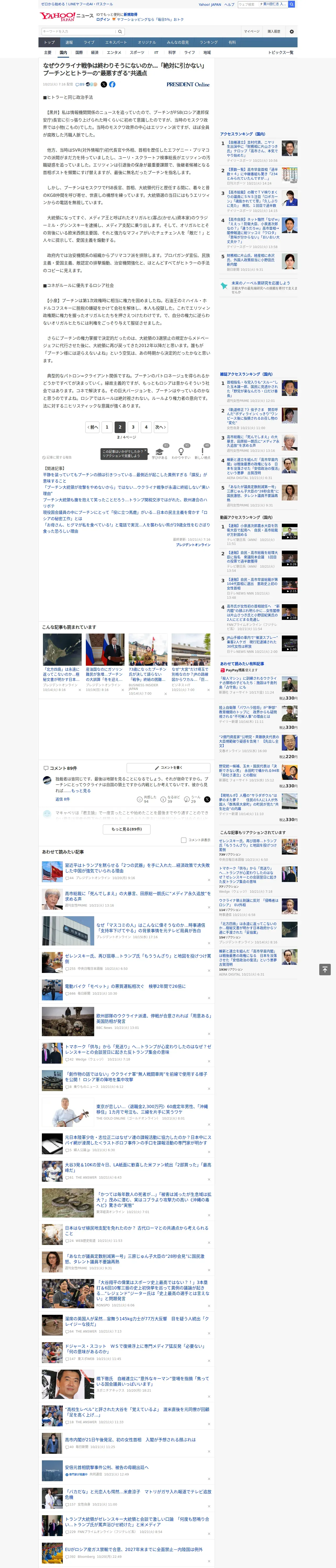Open ranking item 1 吉村代表 thumbnail
This screenshot has width=336, height=1568.
click(290, 148)
